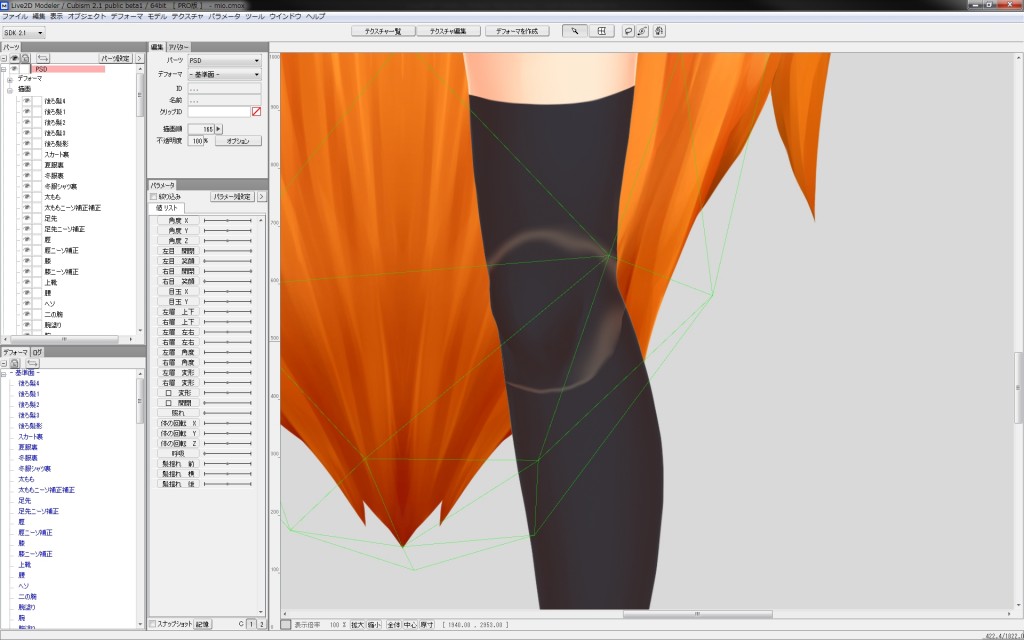Click the lock icon in Parts panel toolbar
The height and width of the screenshot is (640, 1024).
[x=25, y=58]
